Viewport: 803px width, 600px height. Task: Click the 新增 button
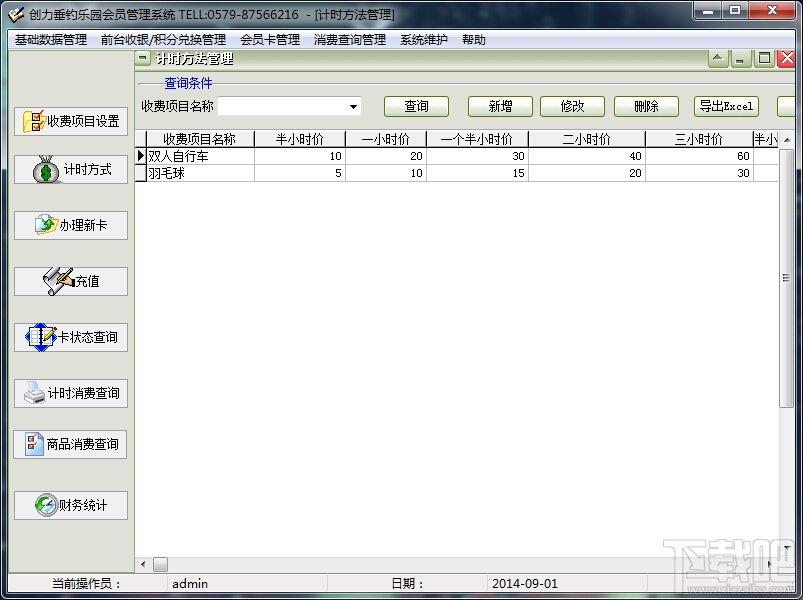(501, 106)
